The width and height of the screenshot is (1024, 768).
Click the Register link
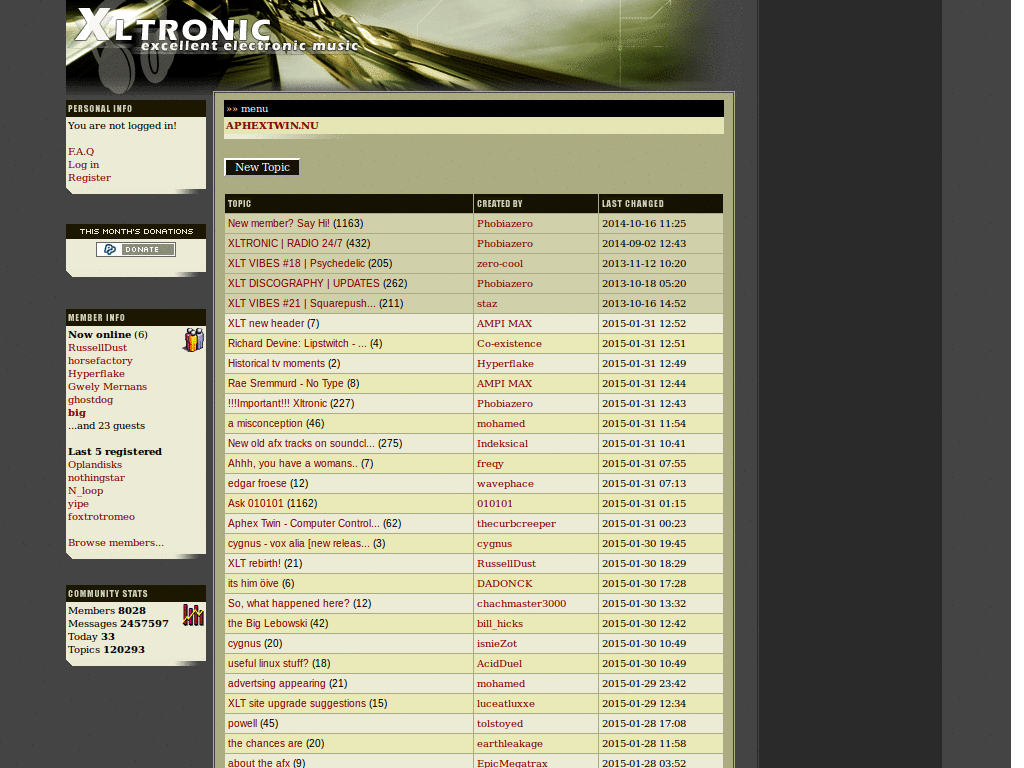coord(89,178)
